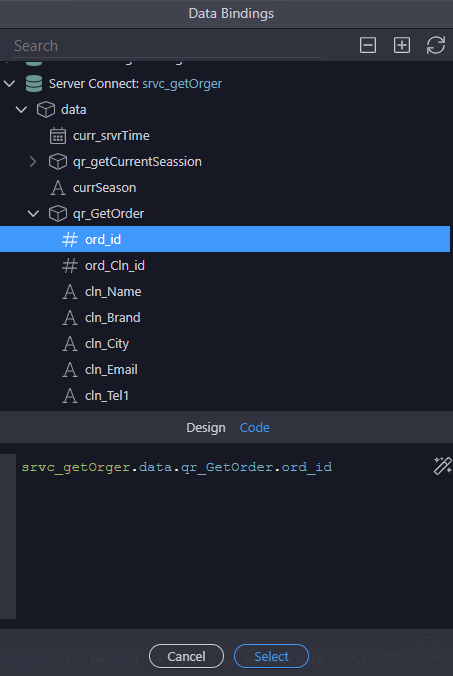The image size is (453, 676).
Task: Confirm with the Select button
Action: 271,656
